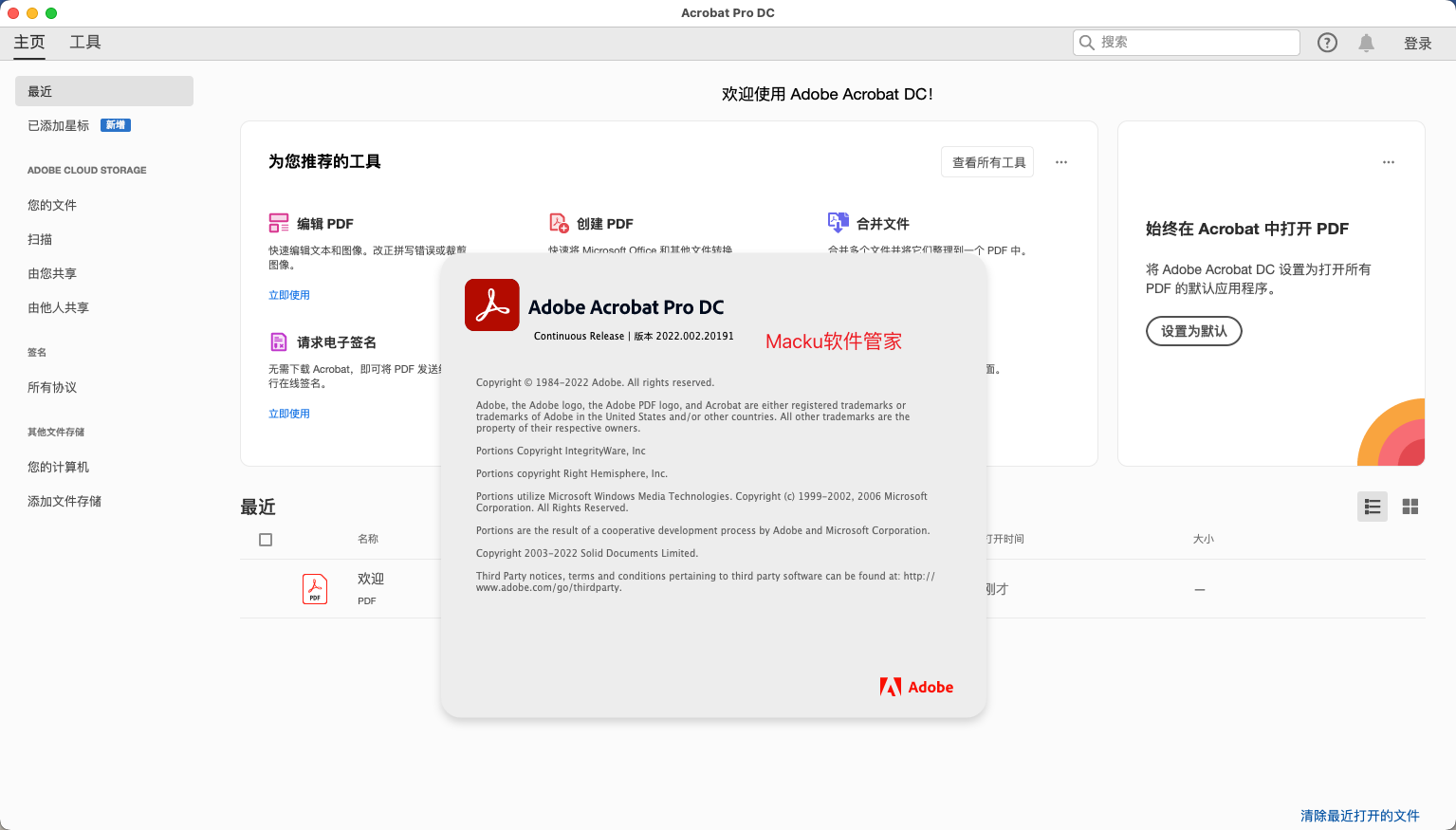Click the 创建 PDF tool title

pos(605,224)
